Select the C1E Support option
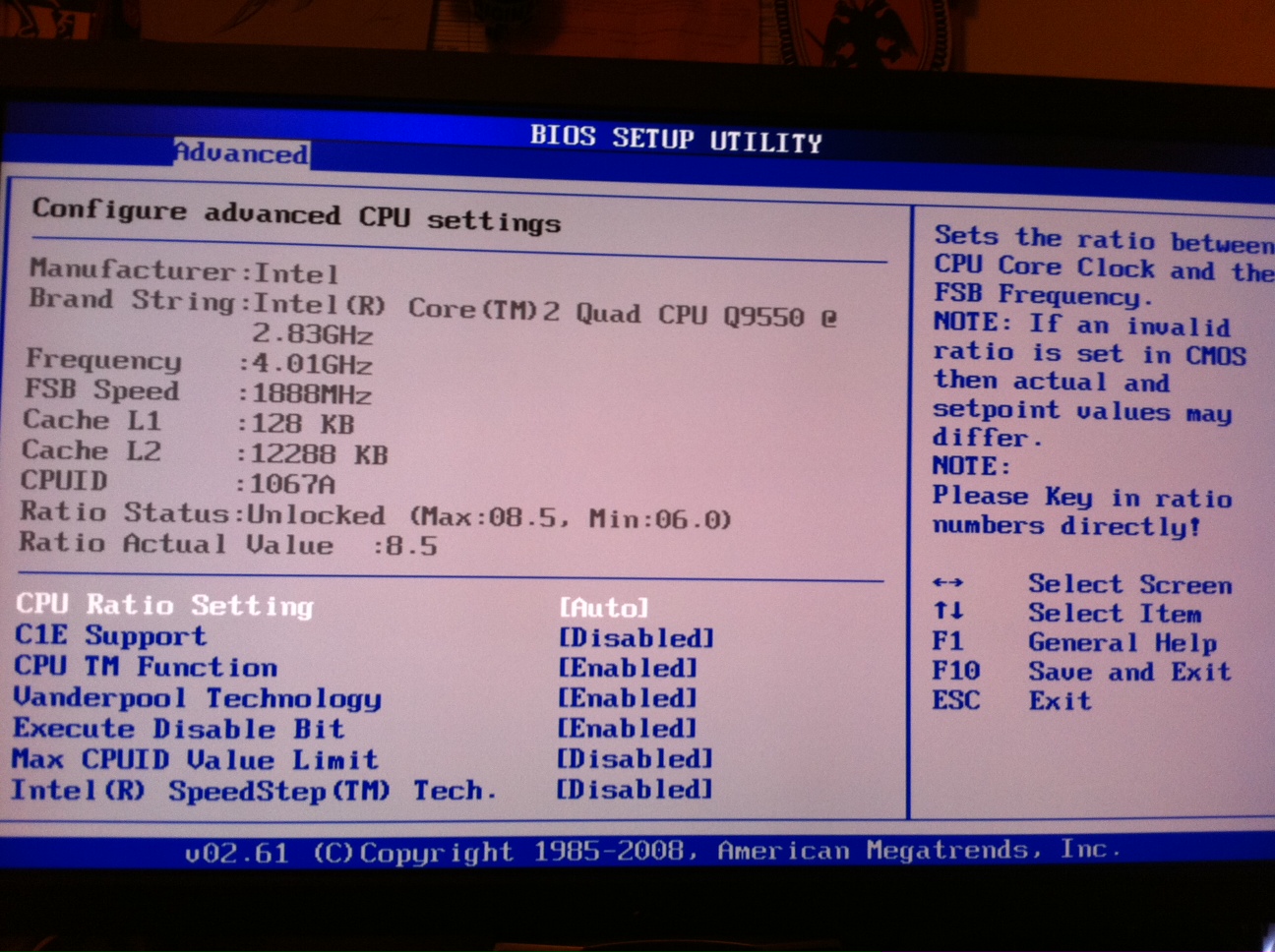Image resolution: width=1275 pixels, height=952 pixels. (x=110, y=635)
